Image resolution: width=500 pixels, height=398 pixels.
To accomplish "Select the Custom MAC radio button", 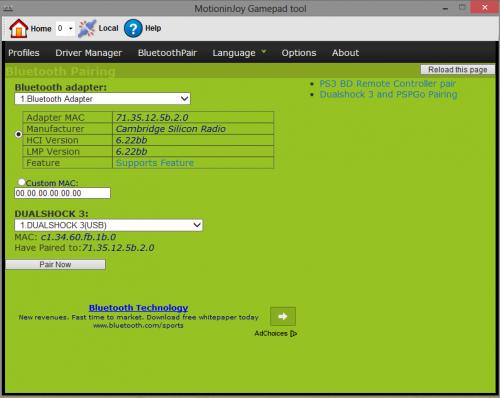I will 22,182.
